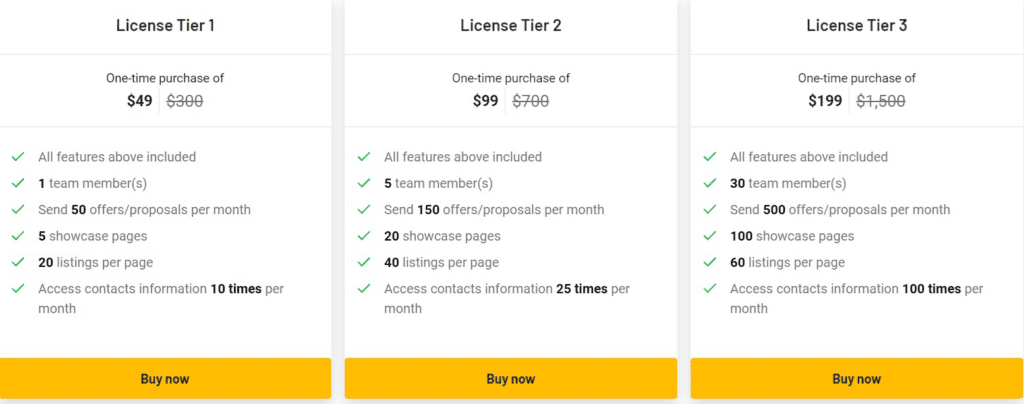Click Buy now for License Tier 2
This screenshot has height=404, width=1024.
click(x=511, y=379)
